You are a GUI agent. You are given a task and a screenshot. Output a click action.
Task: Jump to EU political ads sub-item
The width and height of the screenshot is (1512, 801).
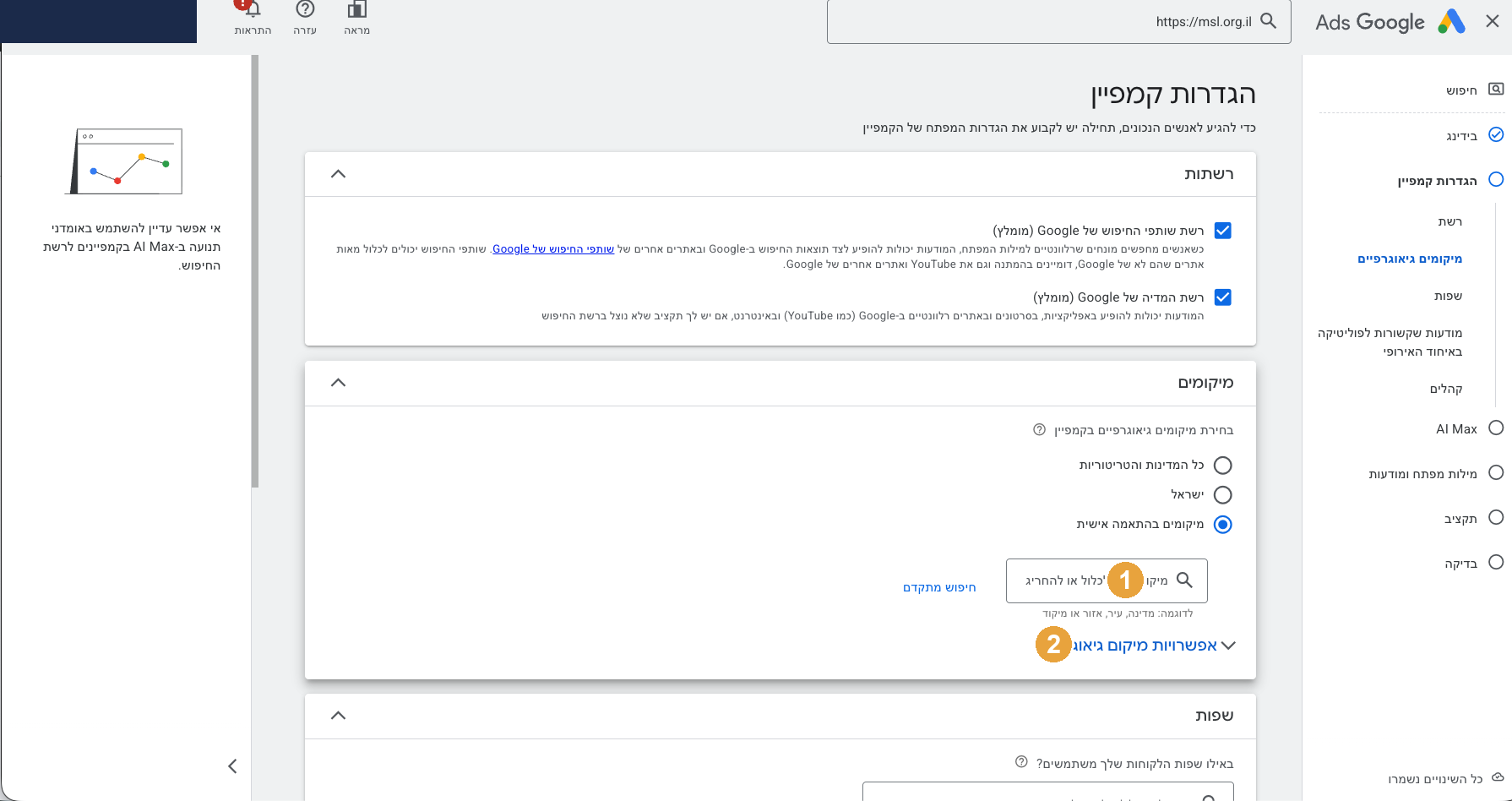click(x=1390, y=342)
